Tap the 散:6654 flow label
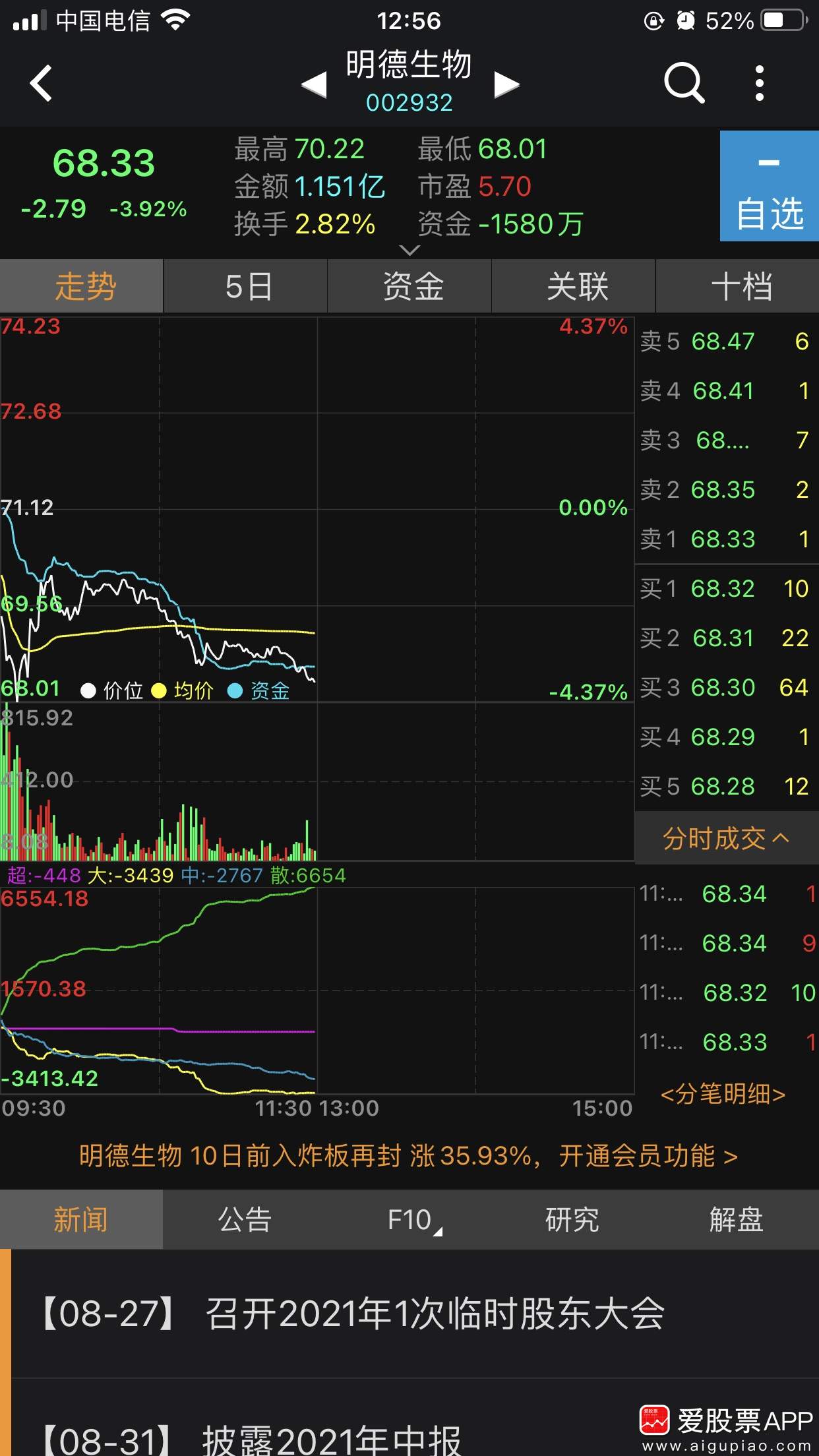 pos(308,876)
